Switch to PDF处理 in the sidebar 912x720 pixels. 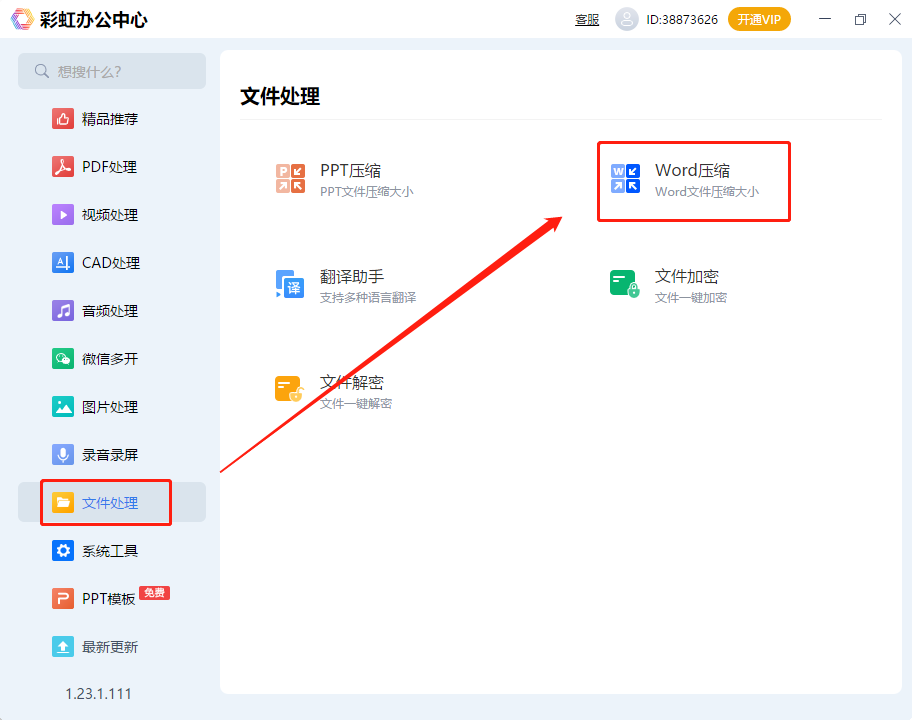pyautogui.click(x=112, y=167)
